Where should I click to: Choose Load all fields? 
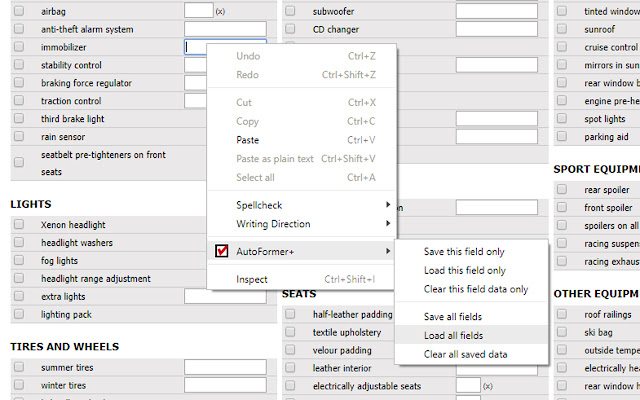[x=453, y=335]
